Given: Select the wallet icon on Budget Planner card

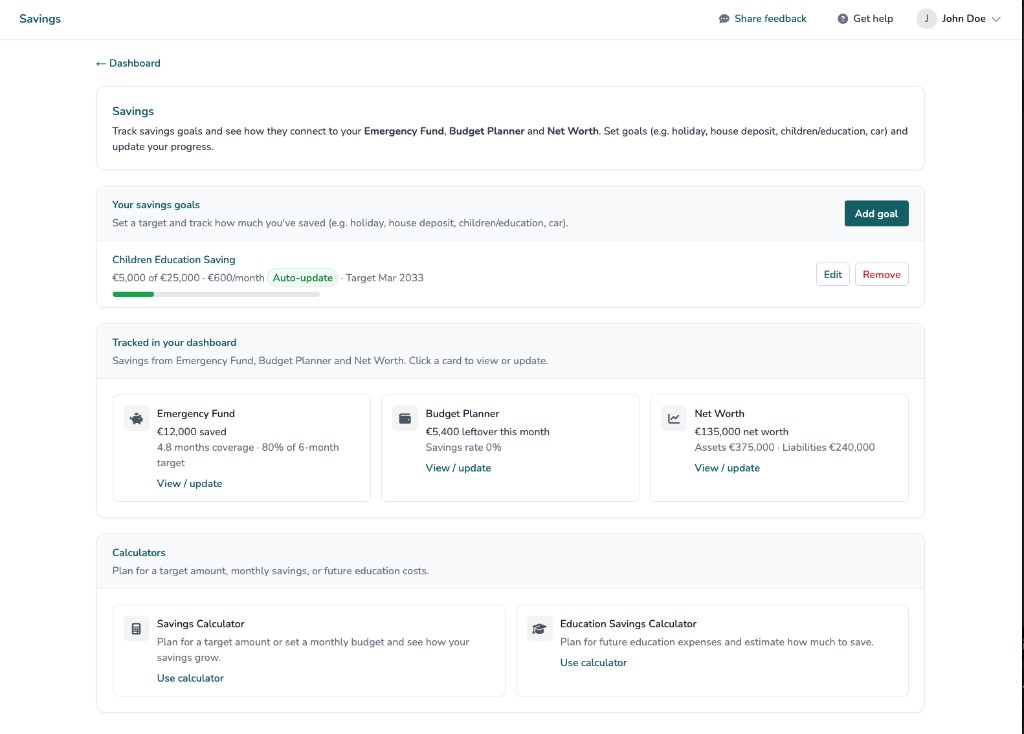Looking at the screenshot, I should pos(404,418).
